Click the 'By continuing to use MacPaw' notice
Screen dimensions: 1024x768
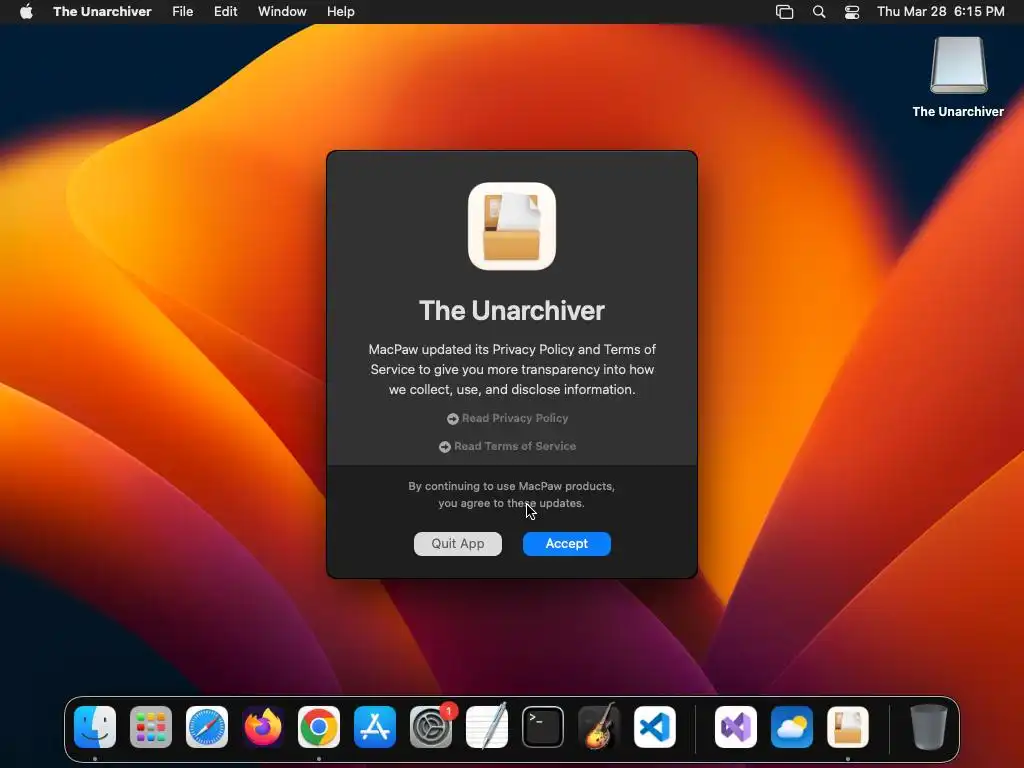pyautogui.click(x=512, y=494)
